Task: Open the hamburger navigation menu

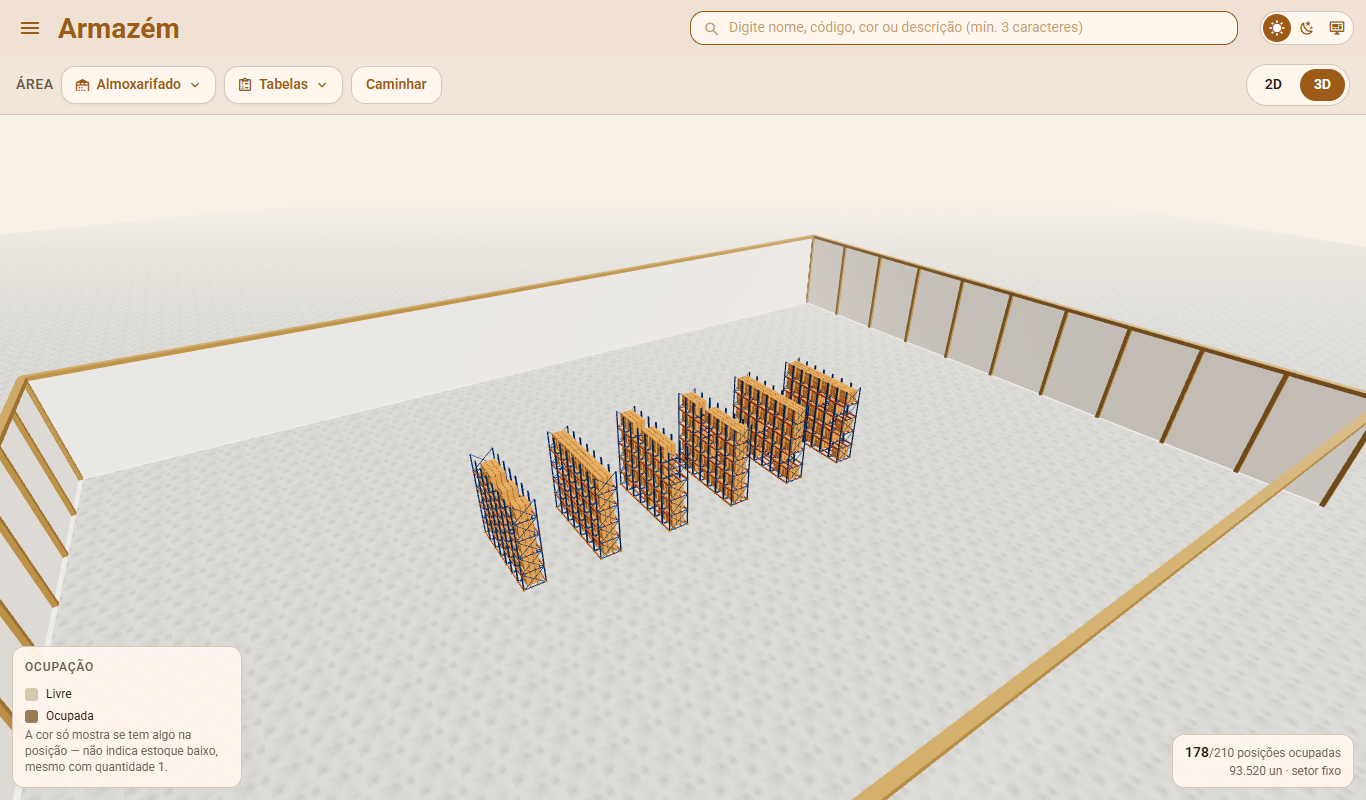Action: [30, 28]
